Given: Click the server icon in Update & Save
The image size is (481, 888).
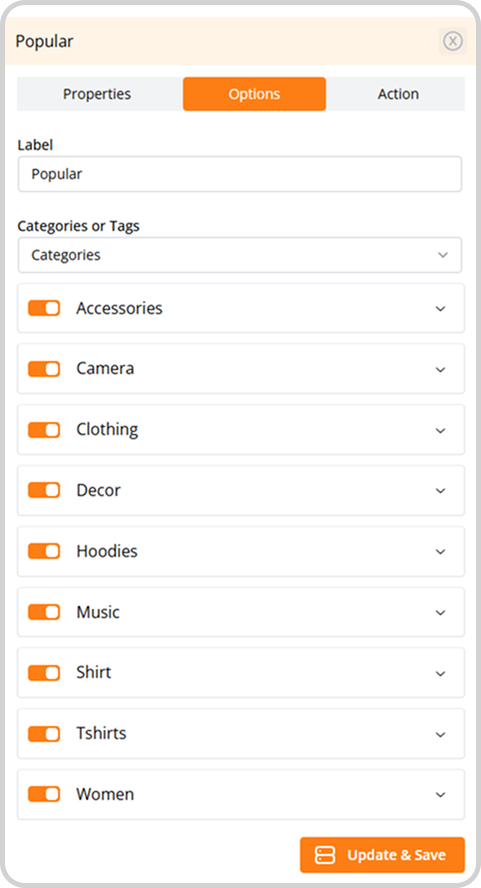Looking at the screenshot, I should point(325,855).
